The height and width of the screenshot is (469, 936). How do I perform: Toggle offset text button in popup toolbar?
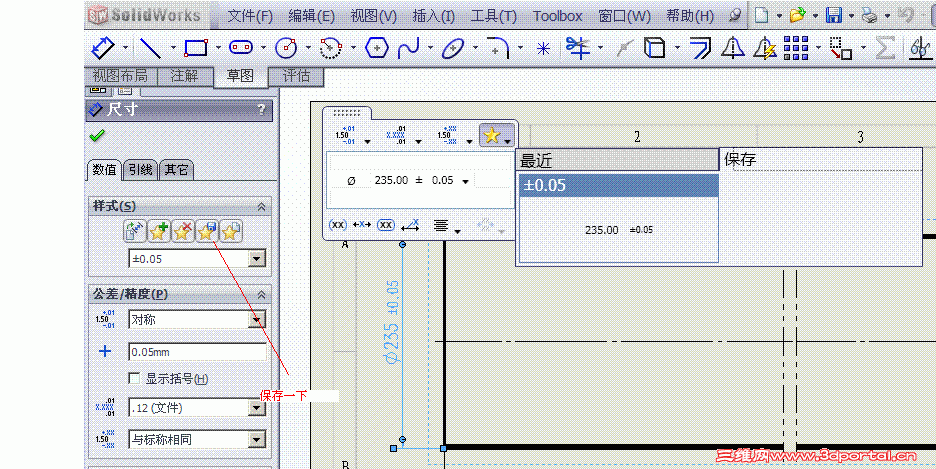click(x=410, y=225)
